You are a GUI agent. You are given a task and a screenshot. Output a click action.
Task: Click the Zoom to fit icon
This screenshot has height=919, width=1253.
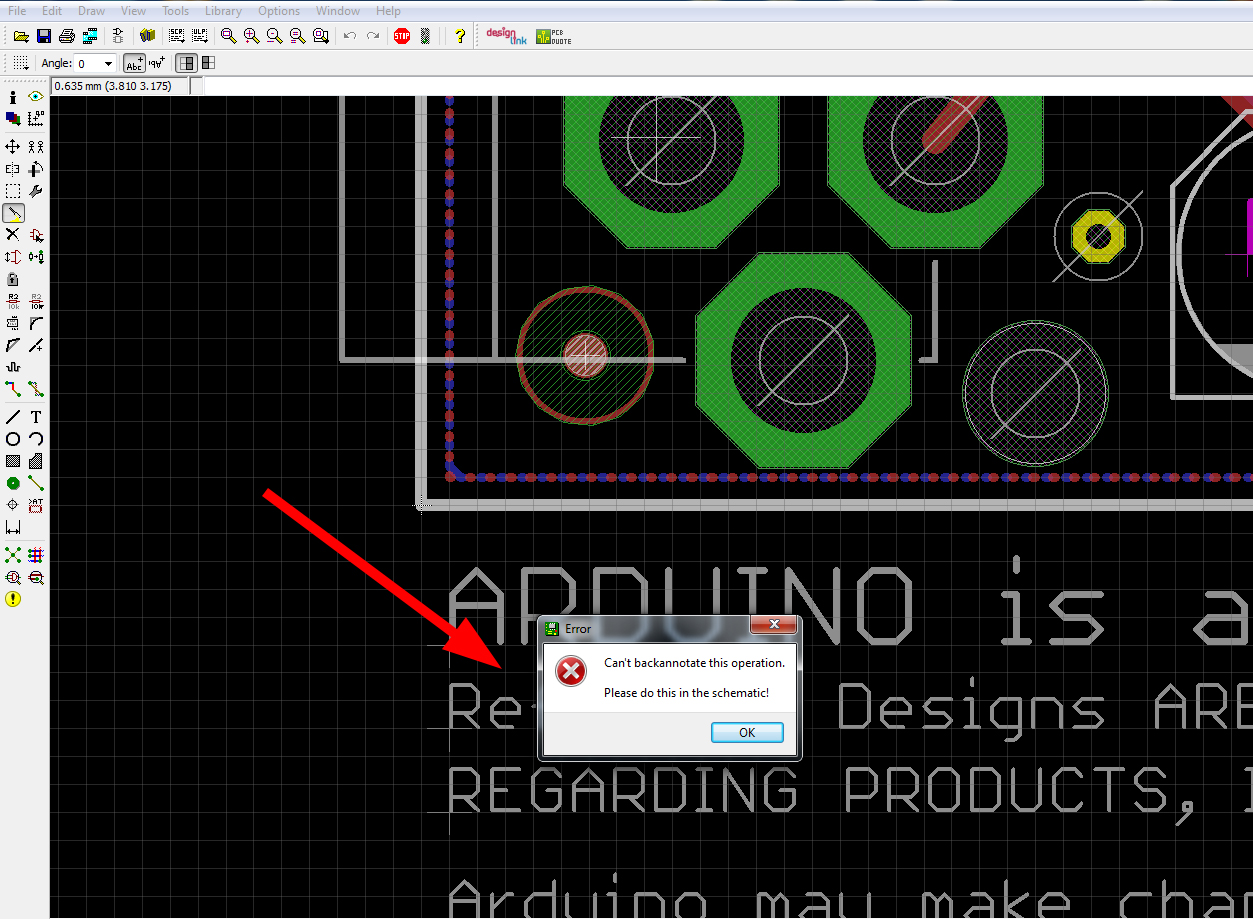[x=228, y=36]
